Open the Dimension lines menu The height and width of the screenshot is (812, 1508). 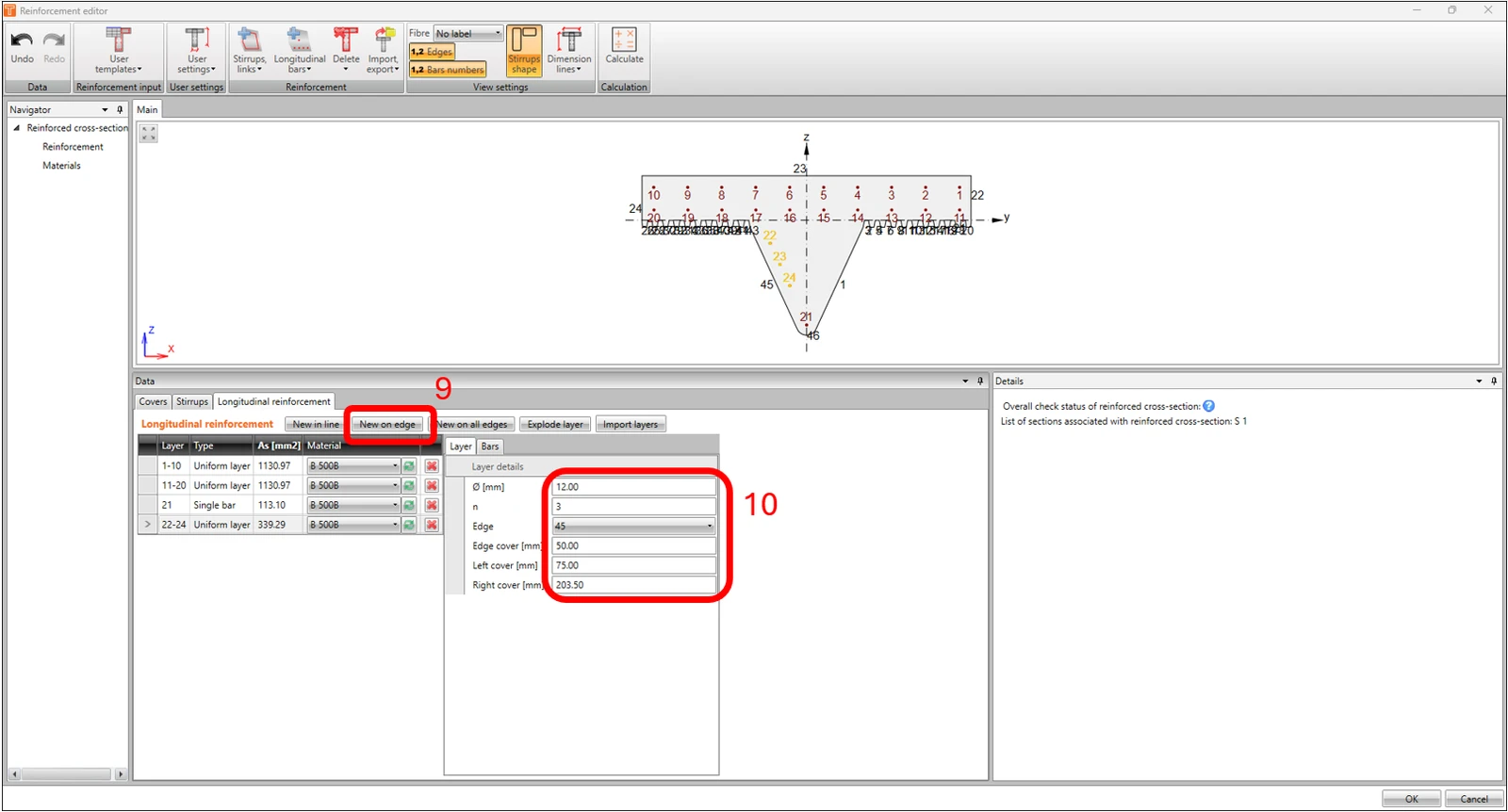click(569, 52)
